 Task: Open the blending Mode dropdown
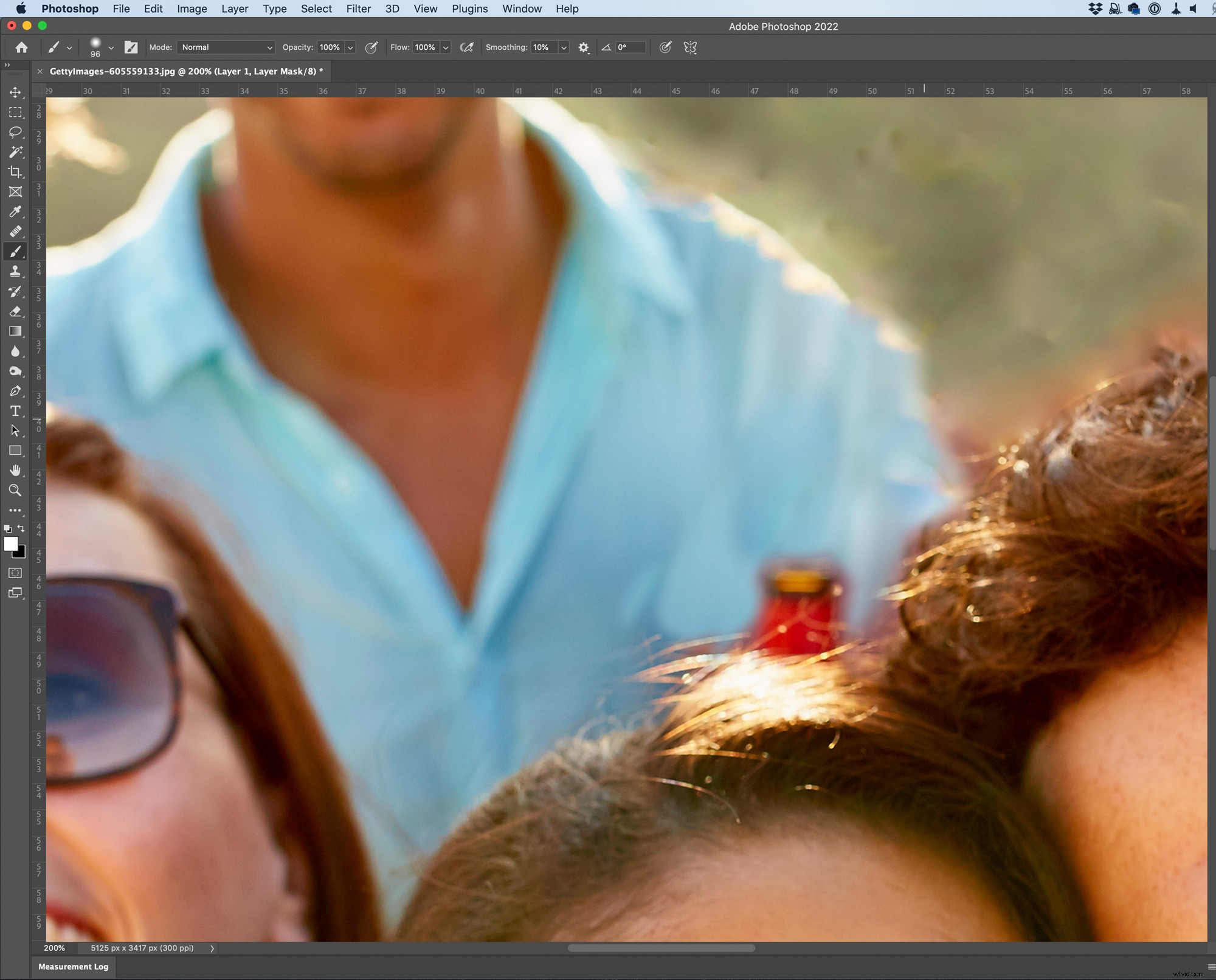(225, 47)
